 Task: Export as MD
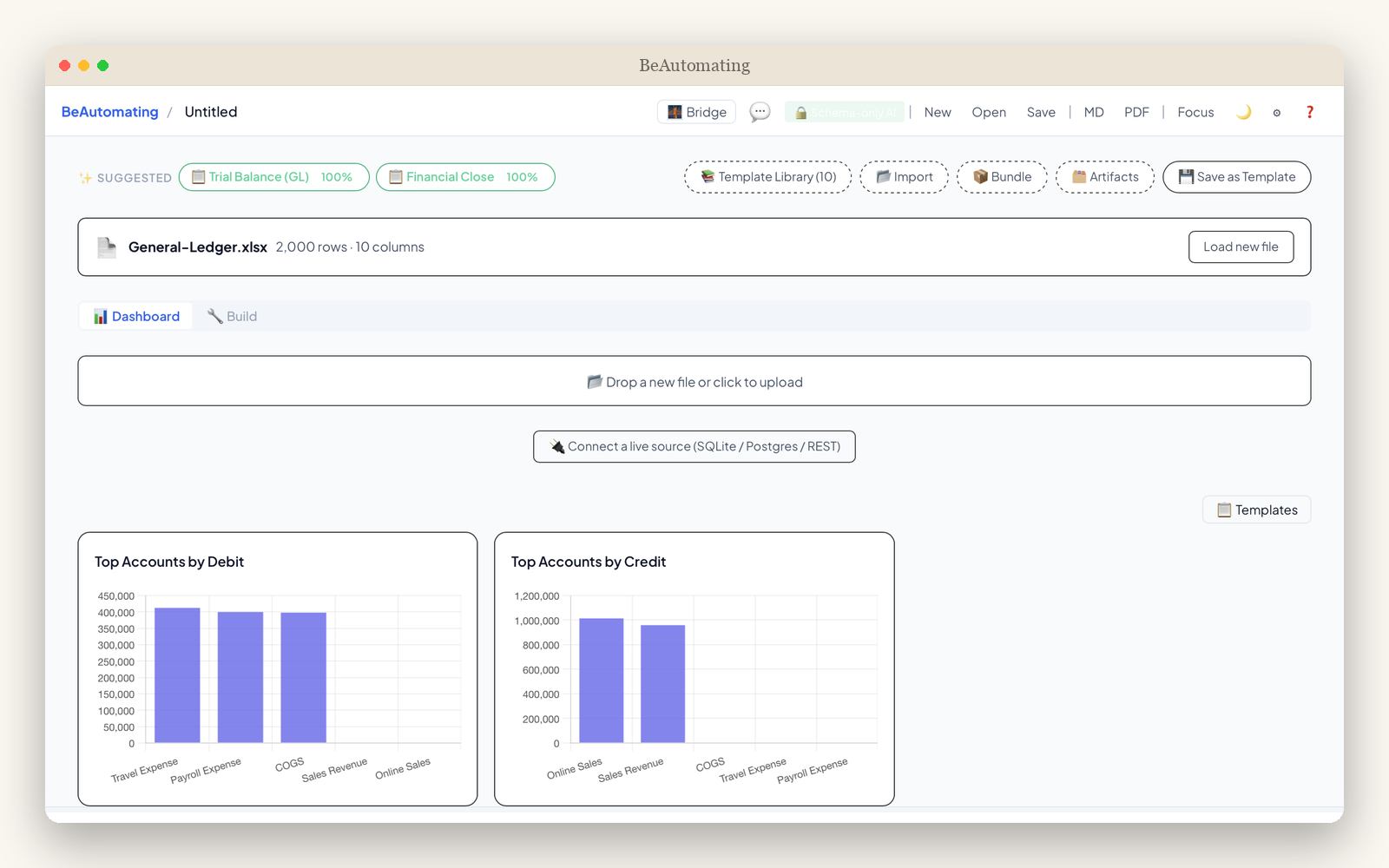click(x=1094, y=112)
